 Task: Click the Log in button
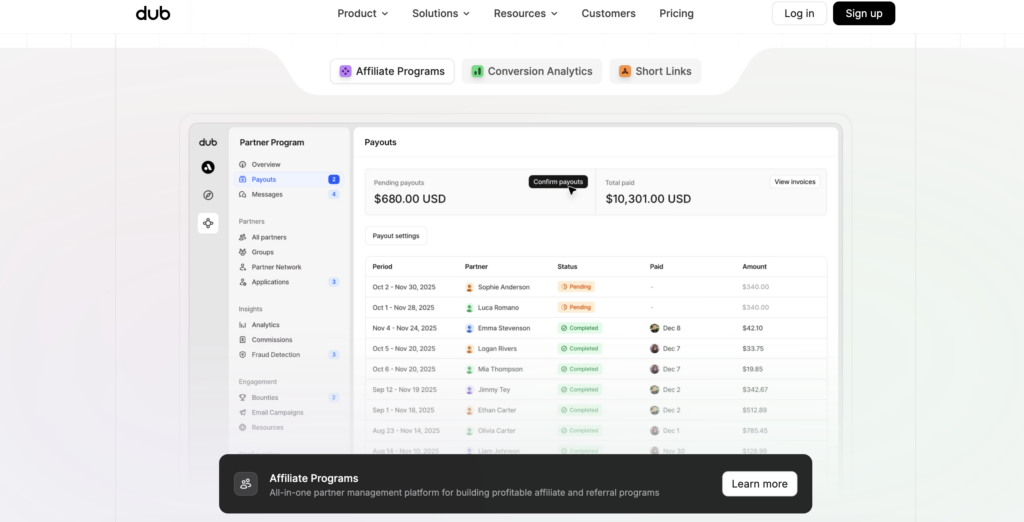tap(799, 13)
